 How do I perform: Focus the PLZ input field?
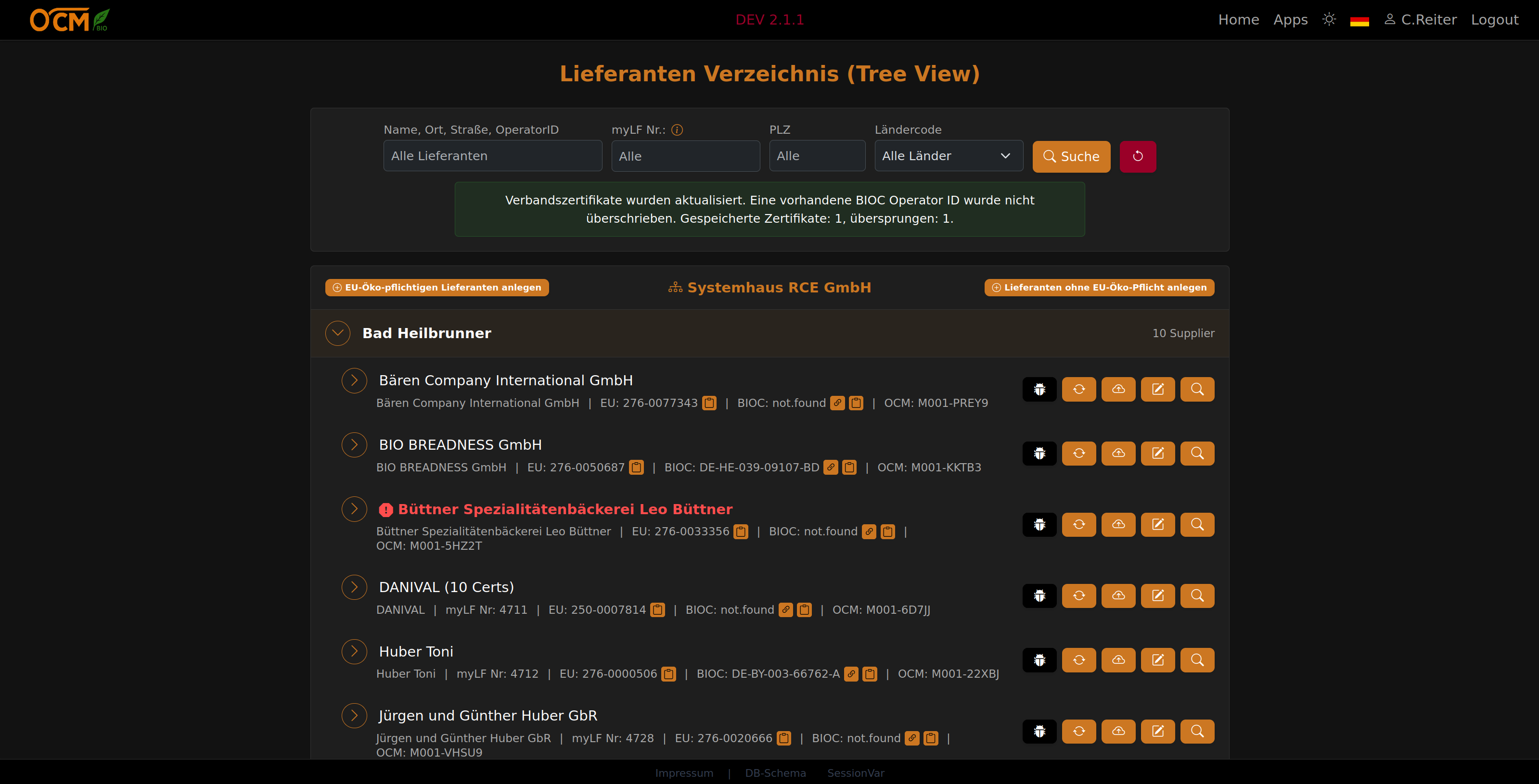pyautogui.click(x=817, y=156)
